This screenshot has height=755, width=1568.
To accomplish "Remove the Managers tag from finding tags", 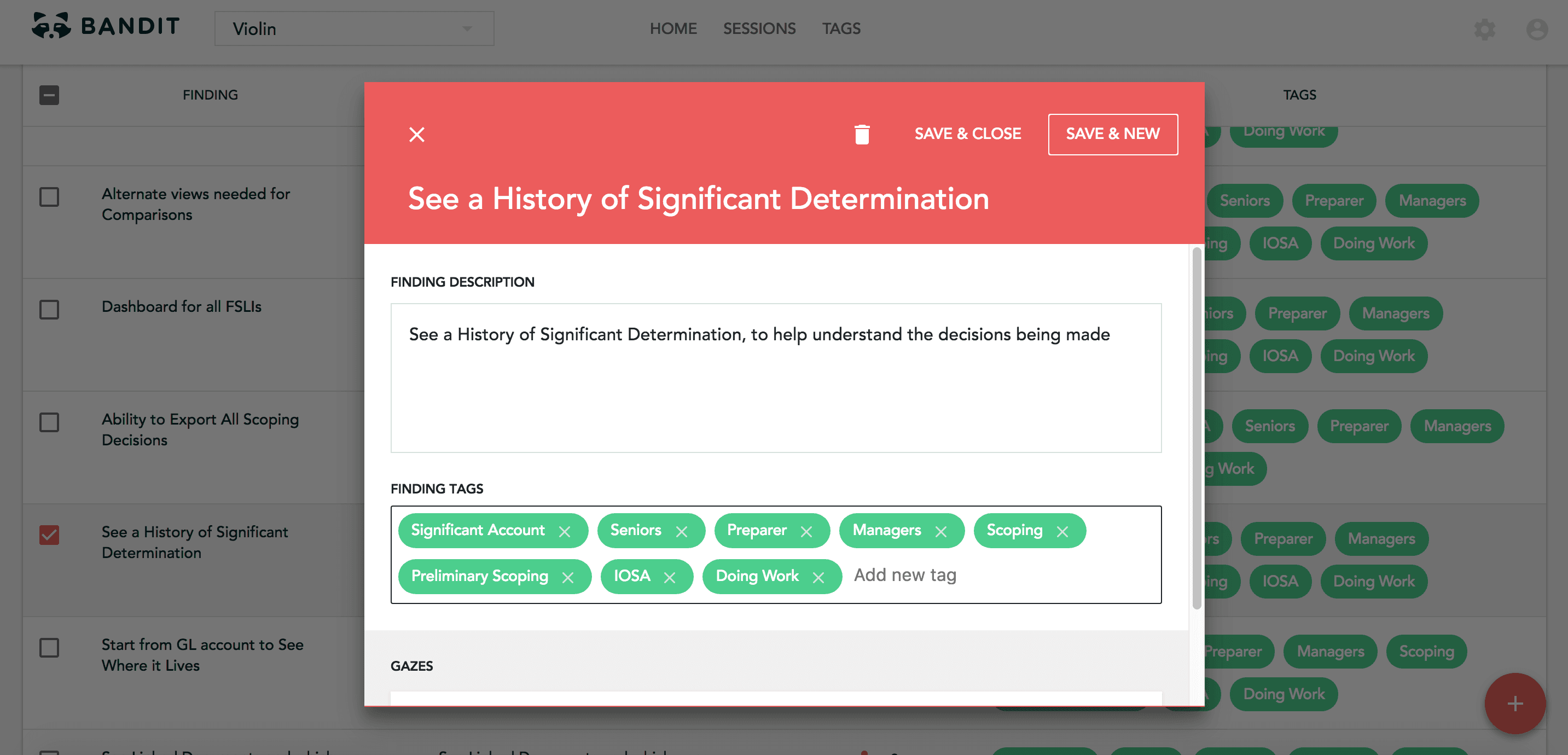I will coord(941,532).
